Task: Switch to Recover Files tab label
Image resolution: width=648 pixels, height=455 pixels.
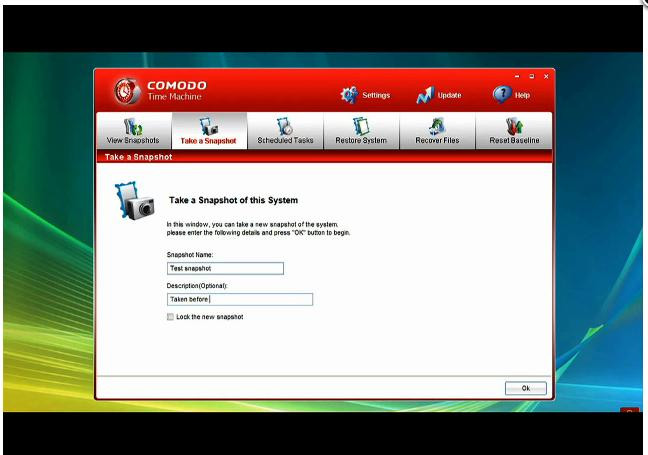Action: [437, 141]
